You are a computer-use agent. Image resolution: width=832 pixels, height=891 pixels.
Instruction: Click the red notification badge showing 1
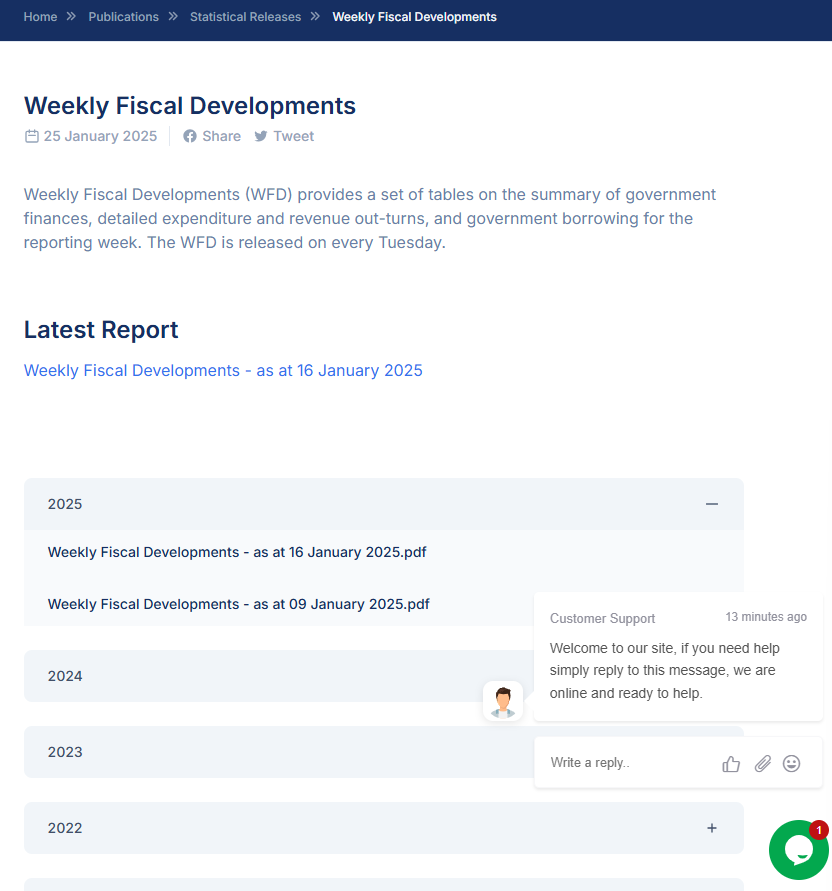pos(819,830)
